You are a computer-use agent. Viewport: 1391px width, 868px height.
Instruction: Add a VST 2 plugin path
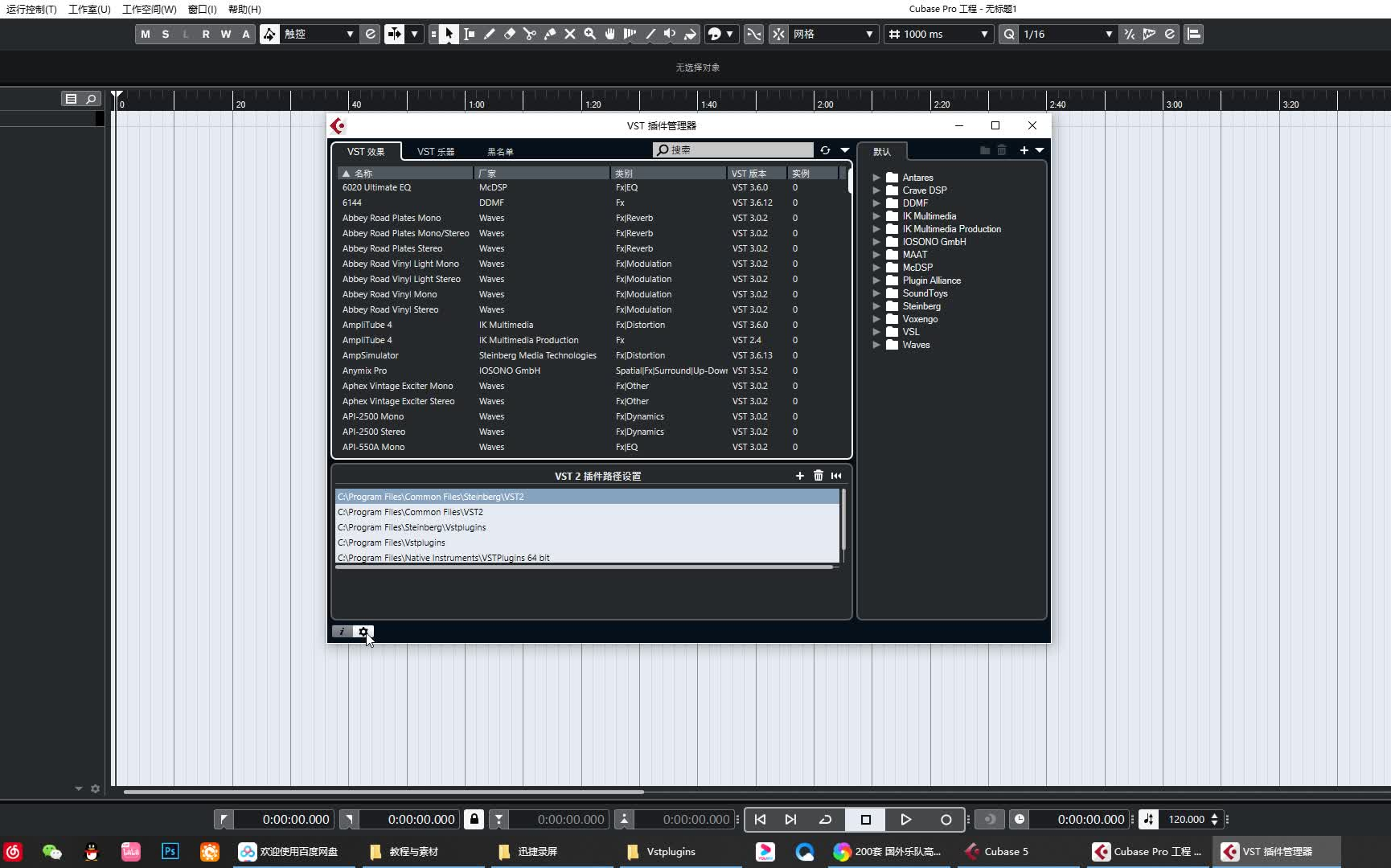(x=800, y=476)
